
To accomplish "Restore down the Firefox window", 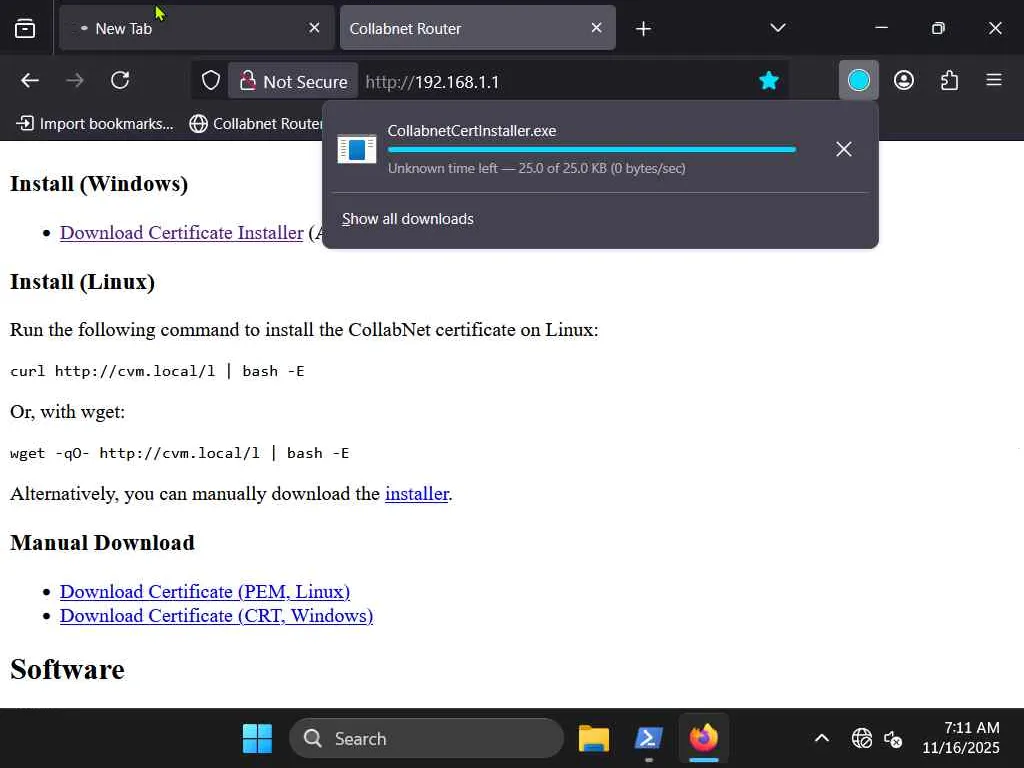I will pos(938,28).
